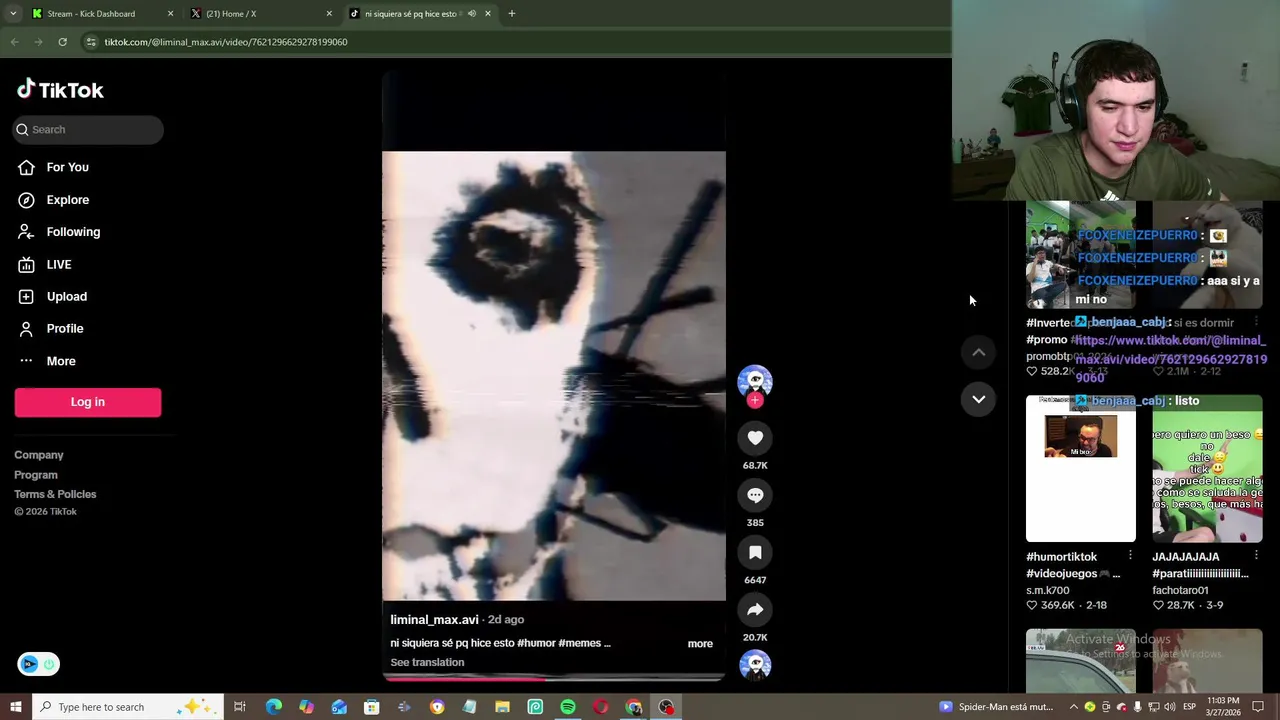Follow creator with red plus badge
The width and height of the screenshot is (1280, 720).
755,401
